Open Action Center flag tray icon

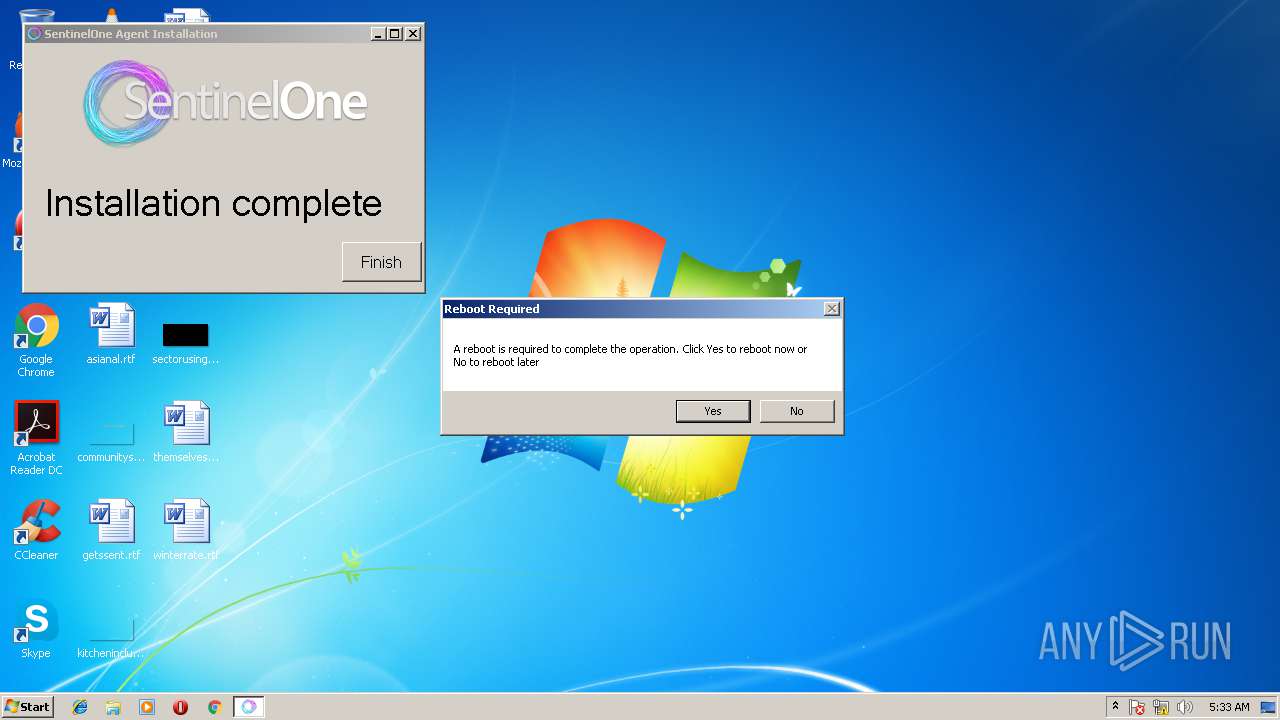coord(1137,707)
